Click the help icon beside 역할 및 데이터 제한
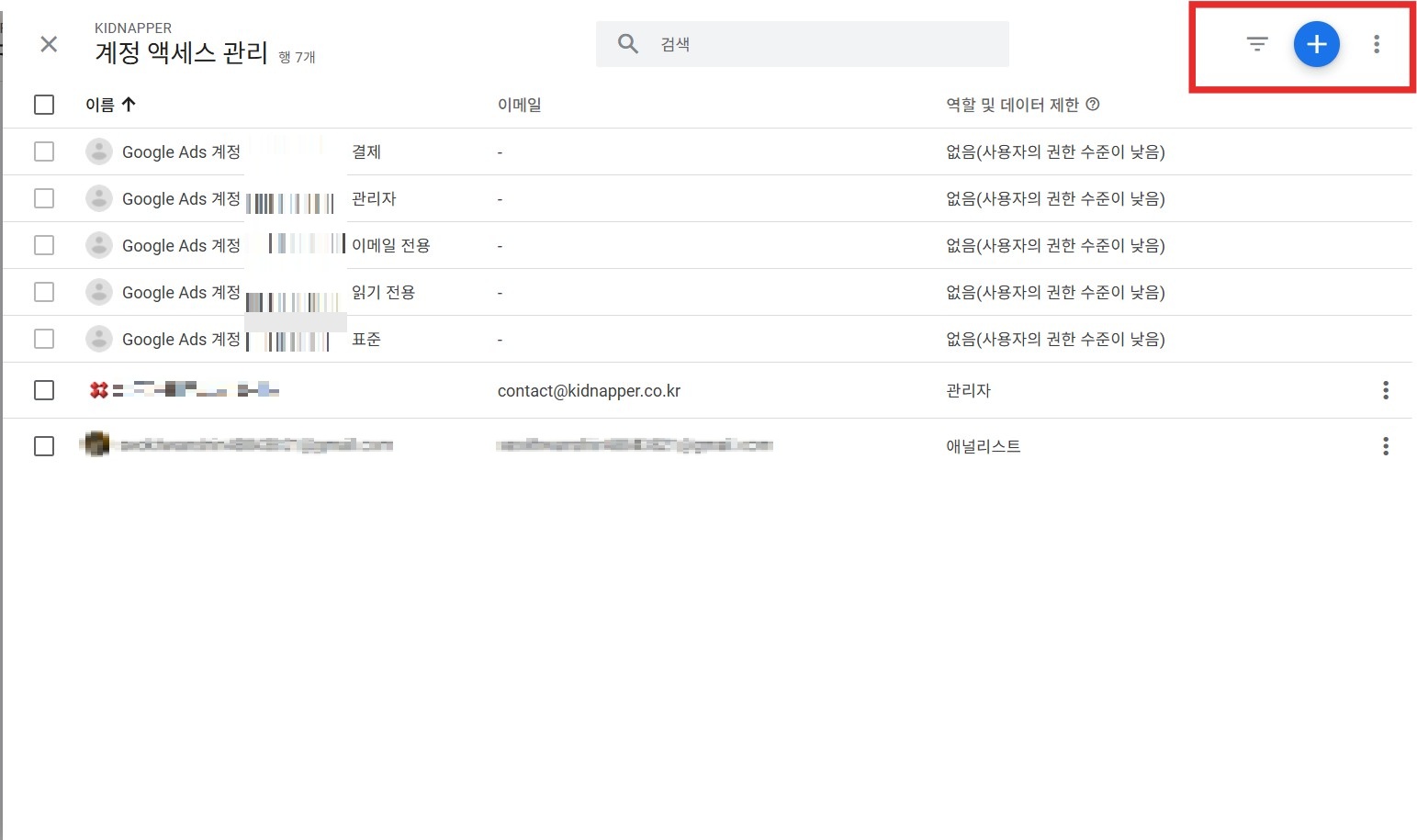 coord(1092,104)
